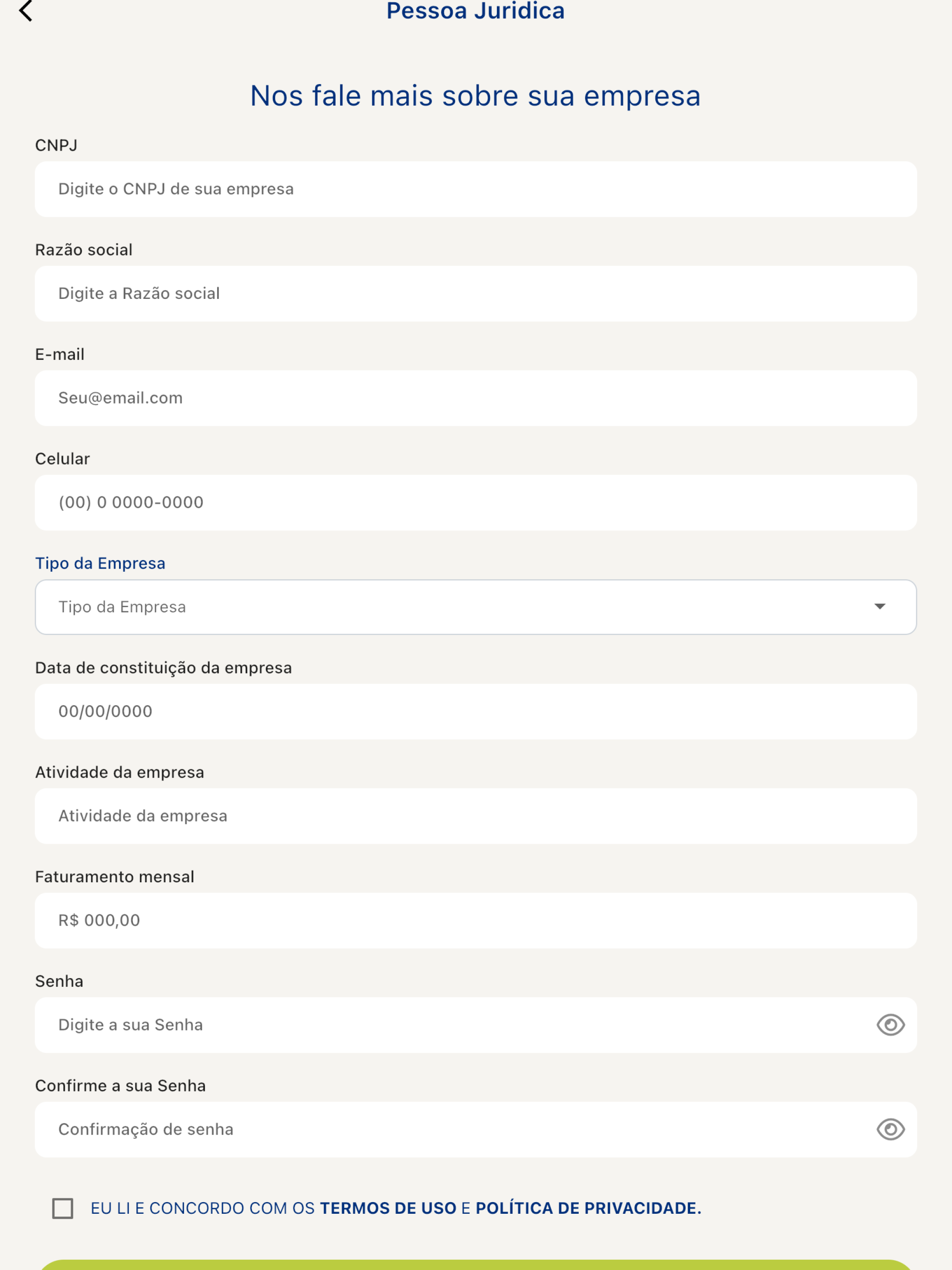Show password via Senha eye icon
Viewport: 952px width, 1270px height.
click(x=891, y=1025)
